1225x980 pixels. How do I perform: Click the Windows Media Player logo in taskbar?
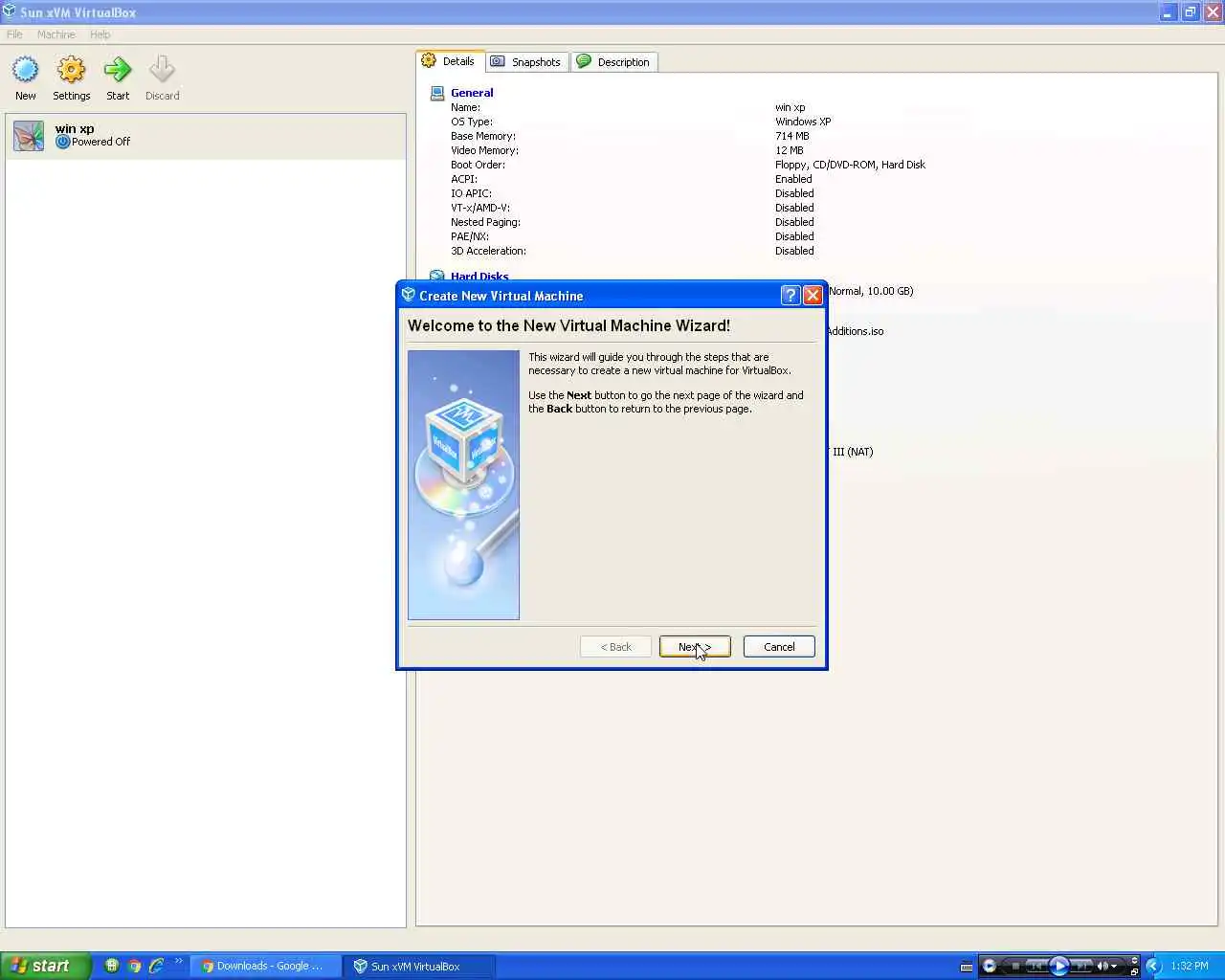coord(990,966)
